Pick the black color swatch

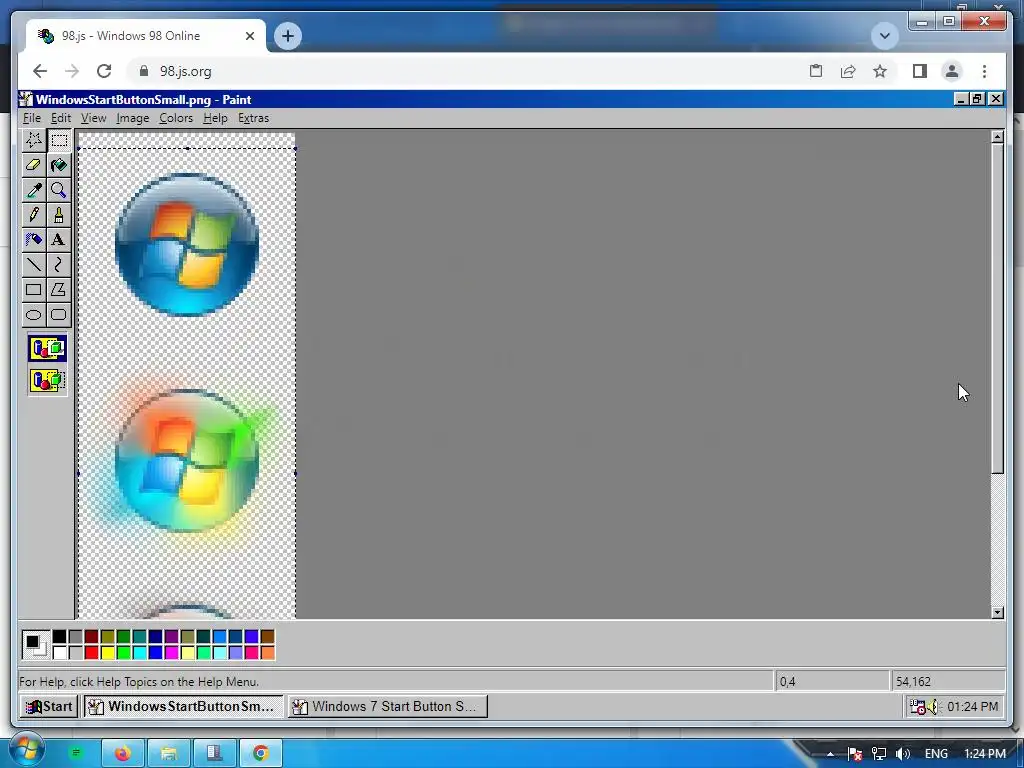click(x=59, y=637)
